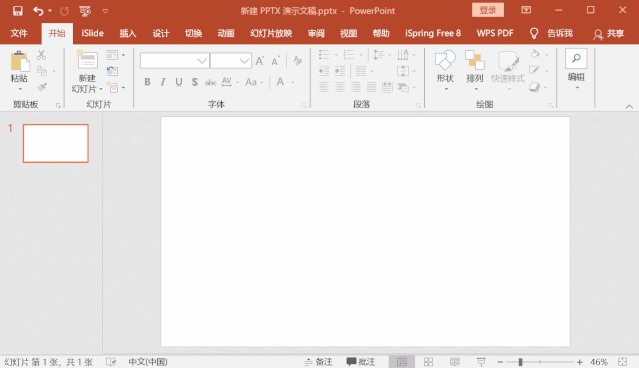Toggle Italic formatting
The height and width of the screenshot is (368, 639).
(163, 82)
